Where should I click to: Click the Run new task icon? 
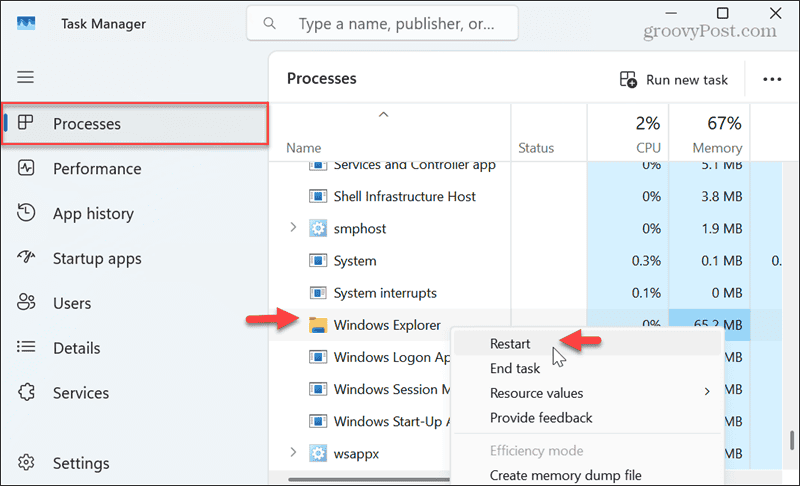628,80
